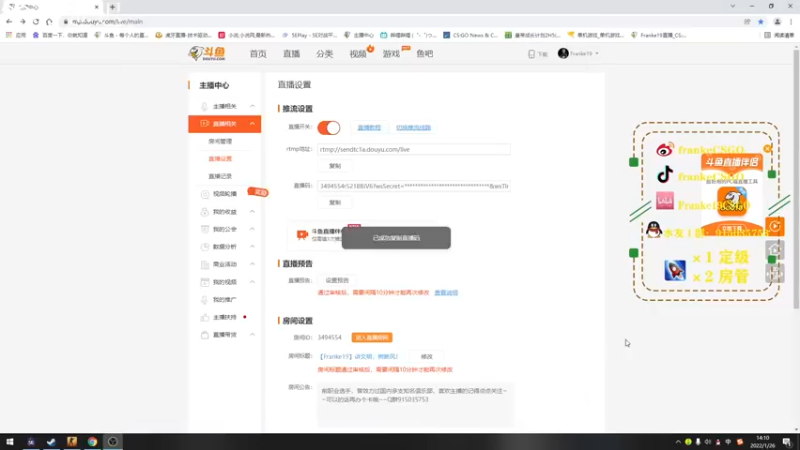This screenshot has height=450, width=800.
Task: Expand the 直播带货 chevron
Action: pyautogui.click(x=252, y=335)
